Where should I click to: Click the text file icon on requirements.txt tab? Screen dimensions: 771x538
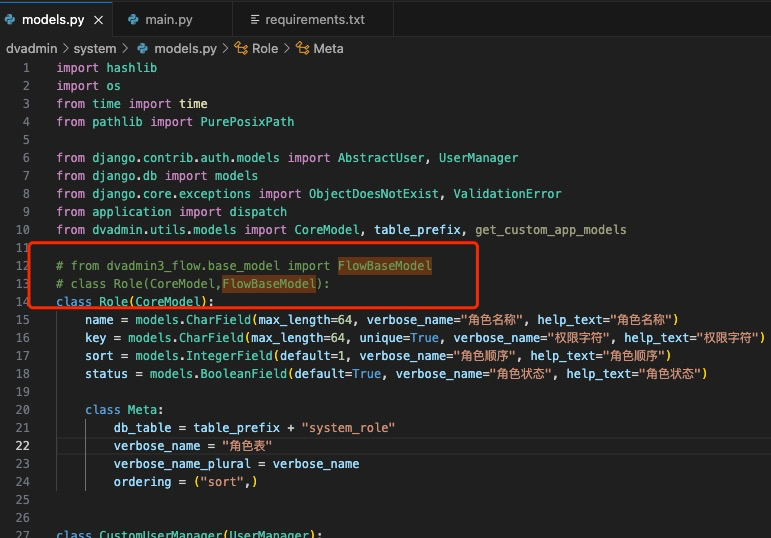(x=255, y=20)
